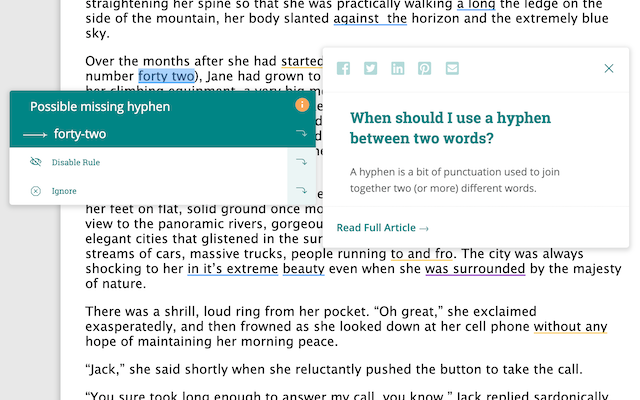Share article via email envelope icon
This screenshot has width=640, height=400.
click(452, 68)
